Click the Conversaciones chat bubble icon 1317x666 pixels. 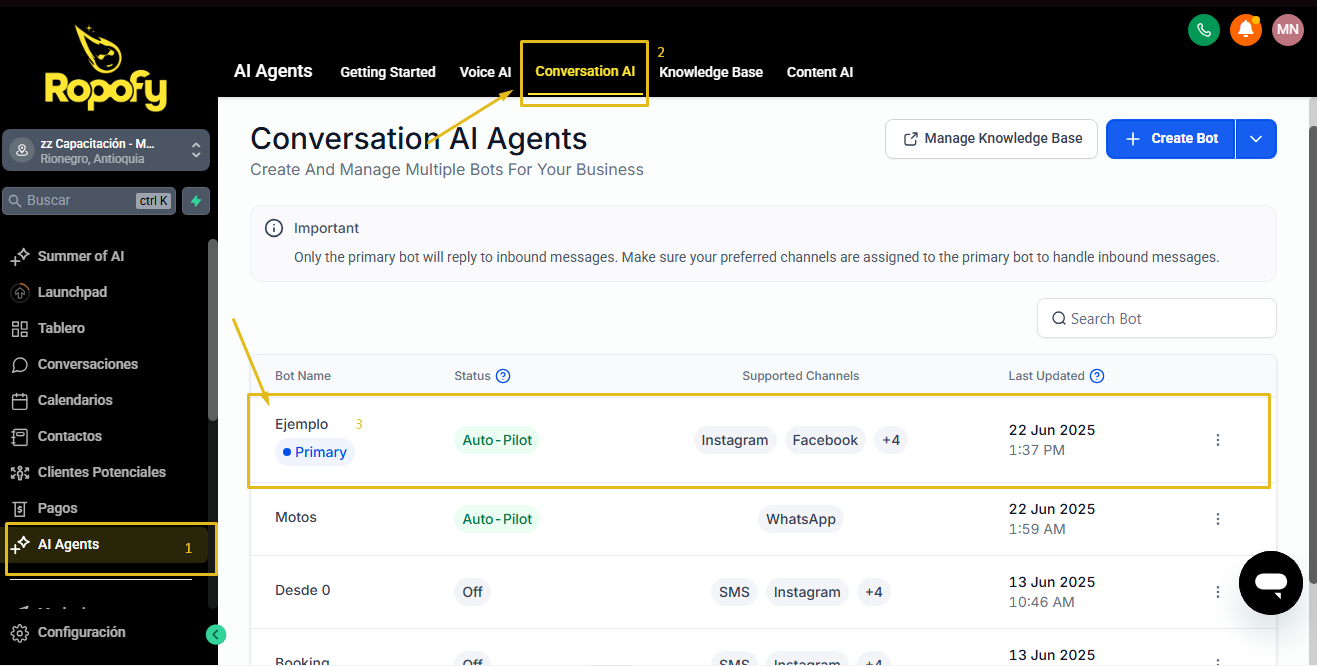(x=20, y=365)
